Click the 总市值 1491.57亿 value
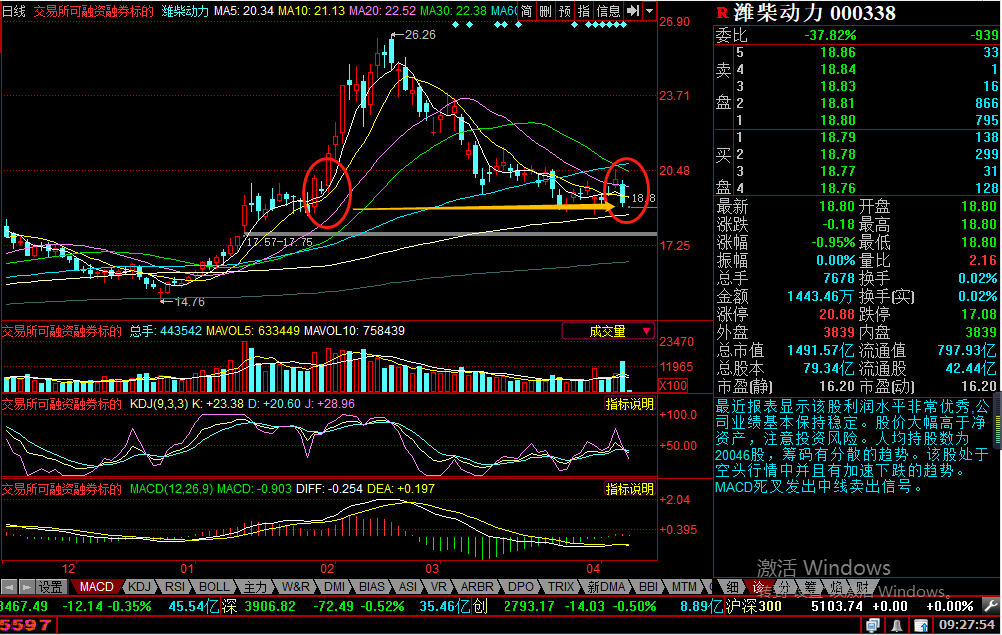The height and width of the screenshot is (635, 1002). 821,350
